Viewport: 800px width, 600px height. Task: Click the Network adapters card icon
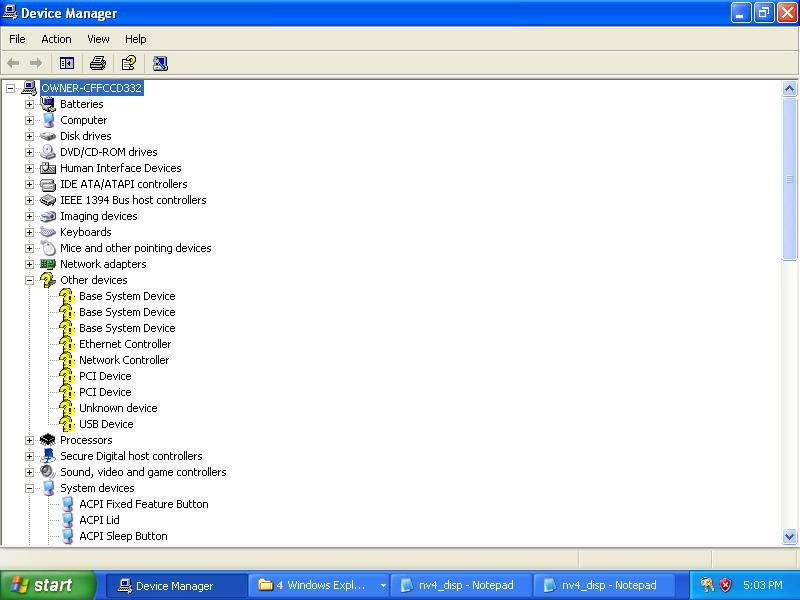(x=48, y=264)
